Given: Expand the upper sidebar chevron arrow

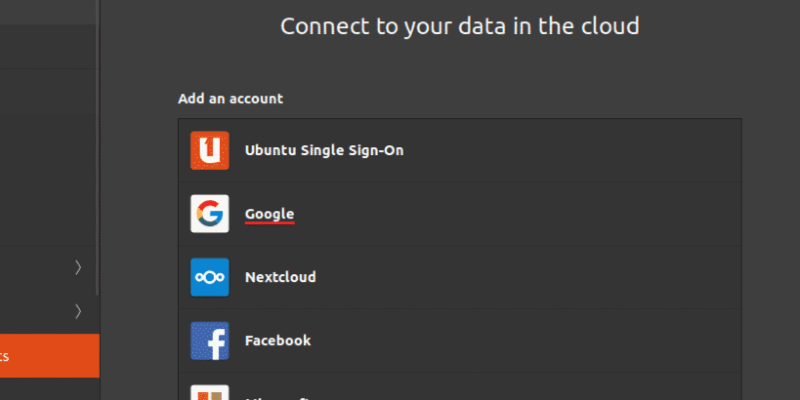Looking at the screenshot, I should [78, 267].
